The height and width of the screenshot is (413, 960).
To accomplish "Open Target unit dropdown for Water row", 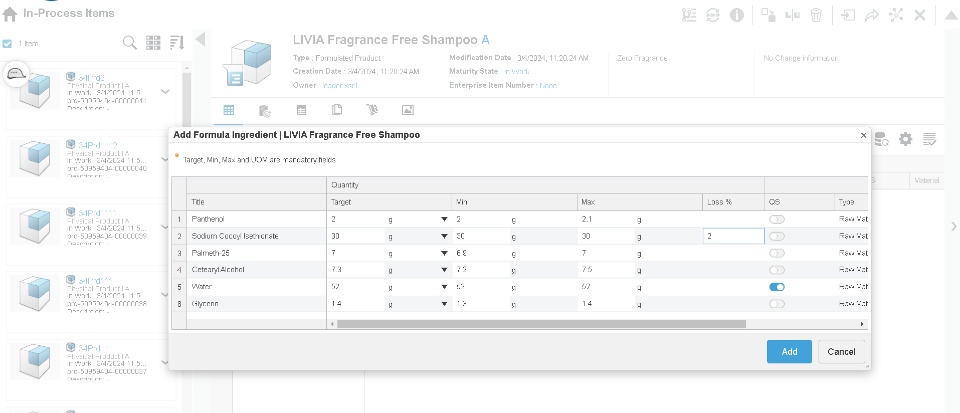I will pyautogui.click(x=443, y=286).
